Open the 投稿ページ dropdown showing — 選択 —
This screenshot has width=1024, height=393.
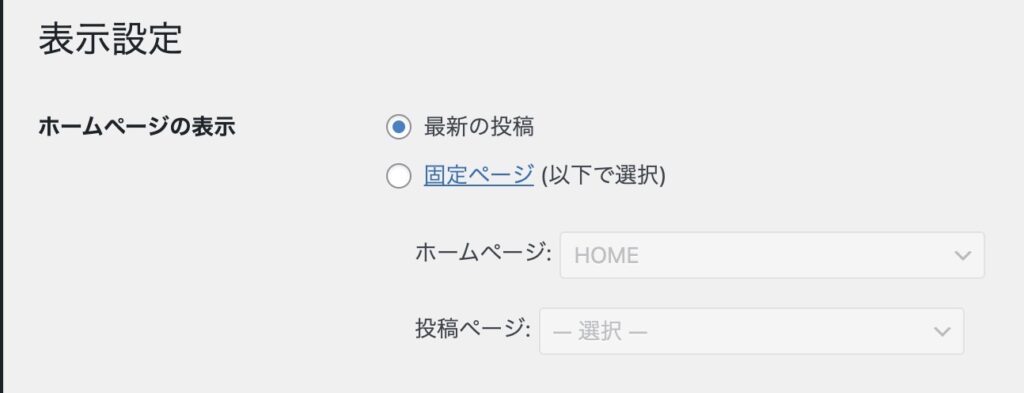click(x=751, y=332)
